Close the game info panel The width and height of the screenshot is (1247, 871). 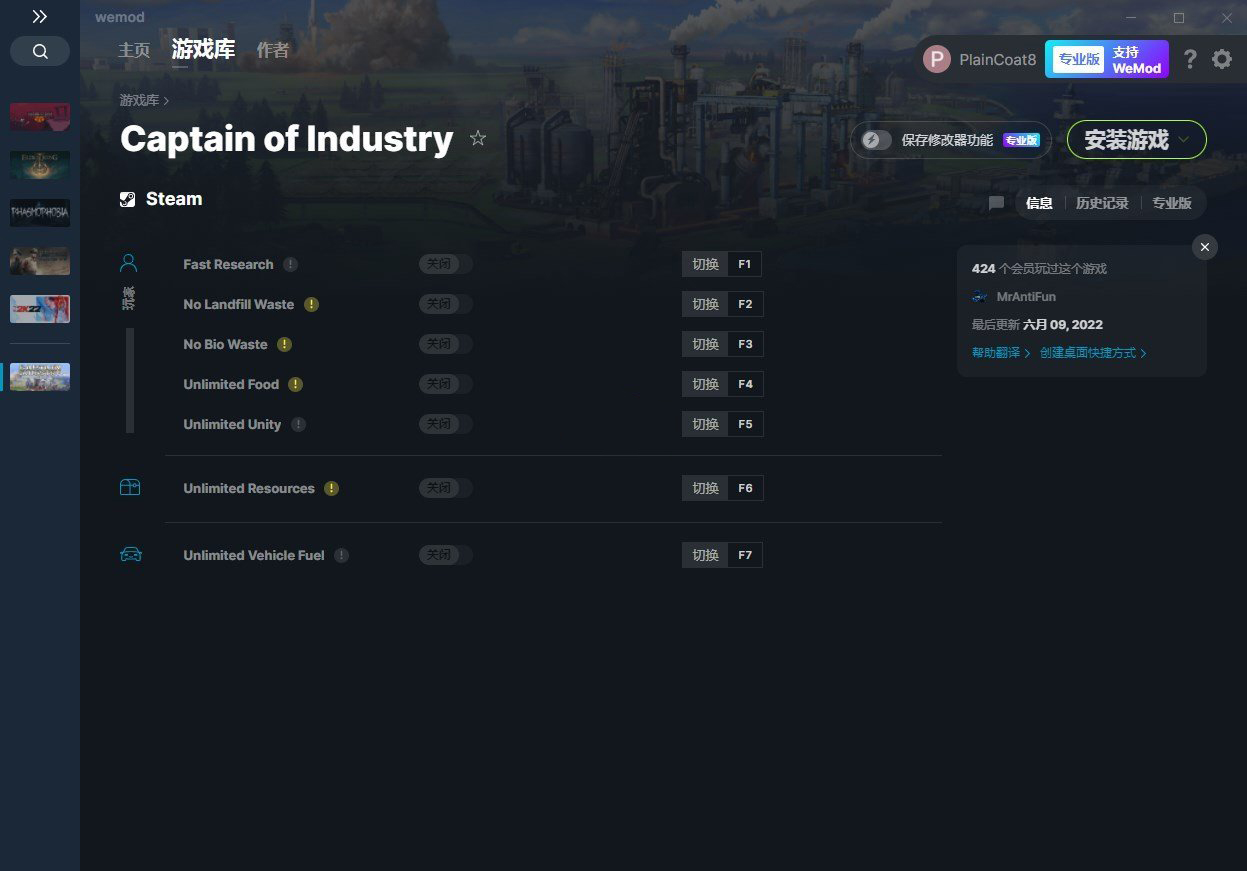point(1205,247)
